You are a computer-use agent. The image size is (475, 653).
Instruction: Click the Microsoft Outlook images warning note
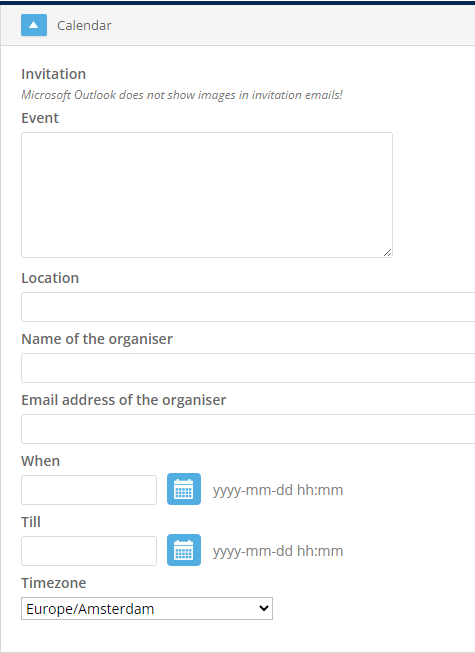(182, 95)
